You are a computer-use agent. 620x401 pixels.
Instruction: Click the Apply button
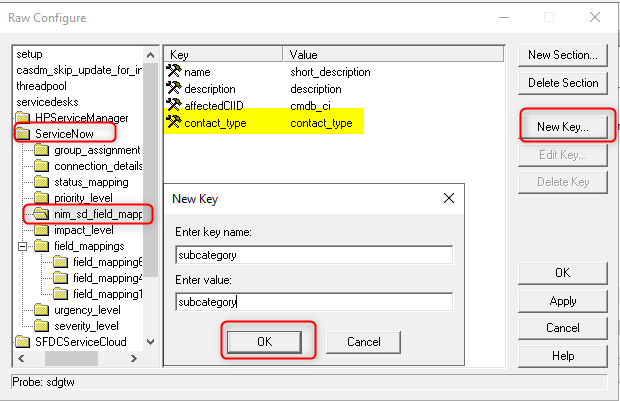[563, 301]
